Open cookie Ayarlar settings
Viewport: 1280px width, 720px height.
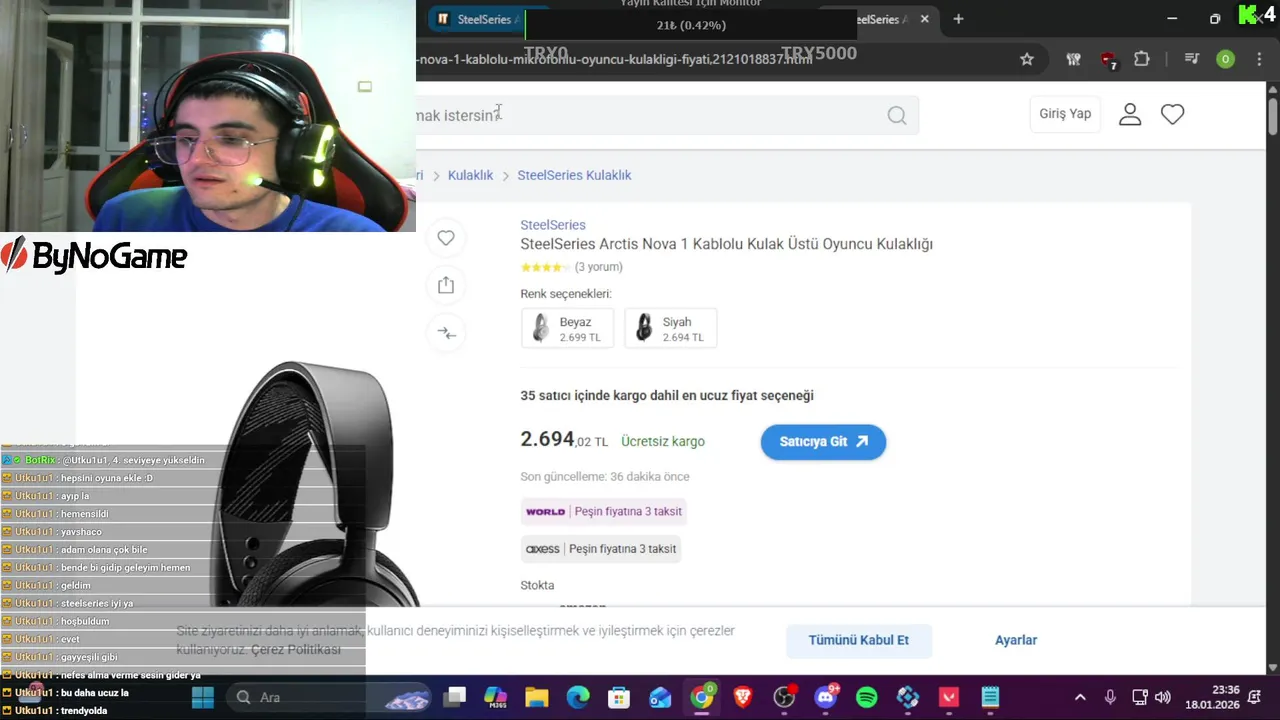coord(1016,640)
